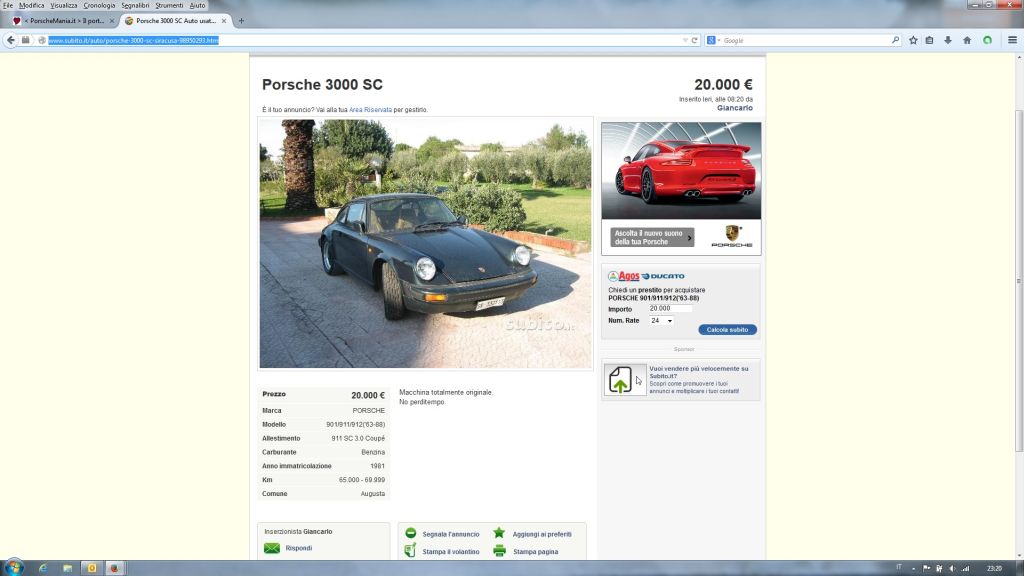The width and height of the screenshot is (1024, 576).
Task: Click the Segnala l'annuncio link
Action: point(451,534)
